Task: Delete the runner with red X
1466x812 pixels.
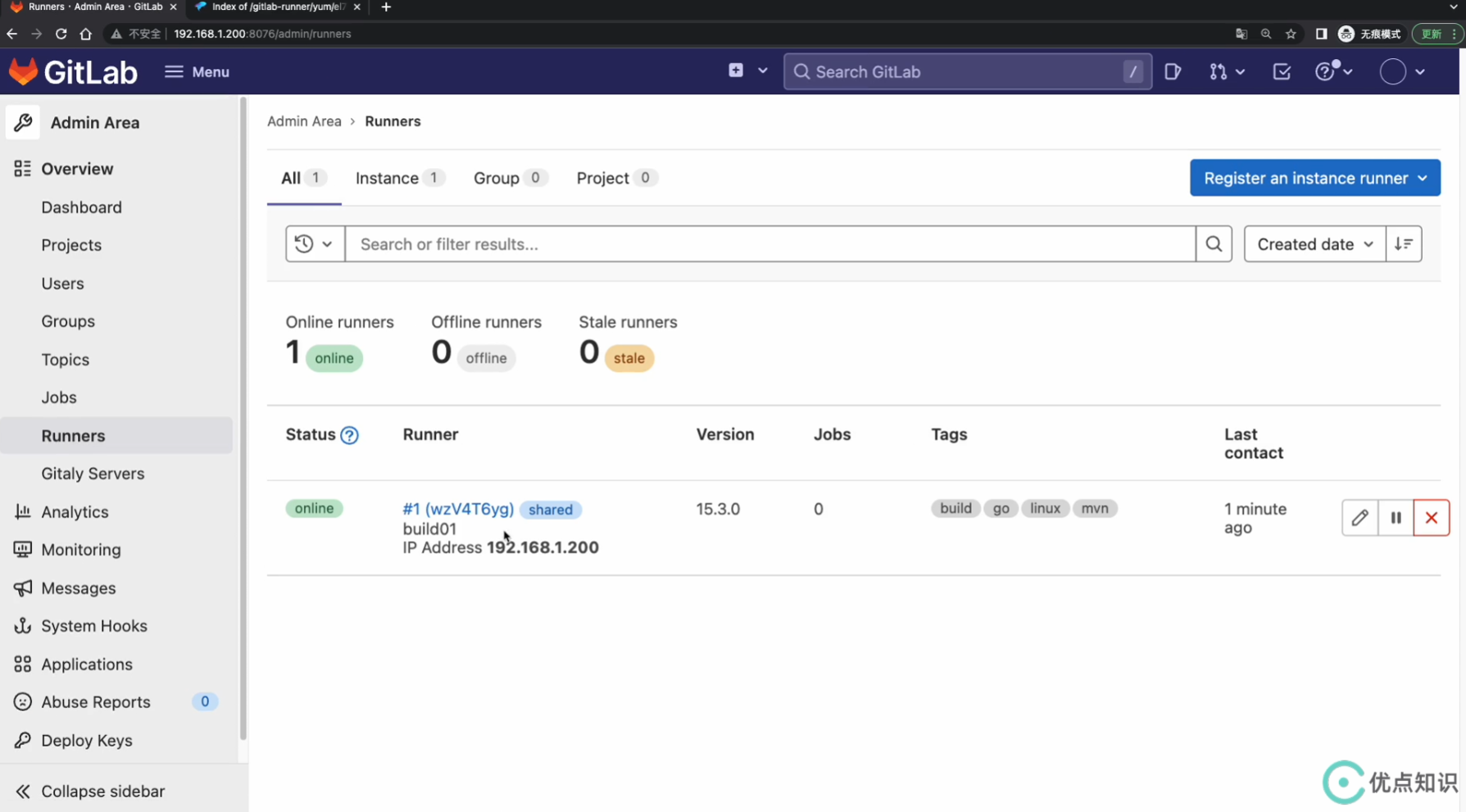Action: (x=1432, y=518)
